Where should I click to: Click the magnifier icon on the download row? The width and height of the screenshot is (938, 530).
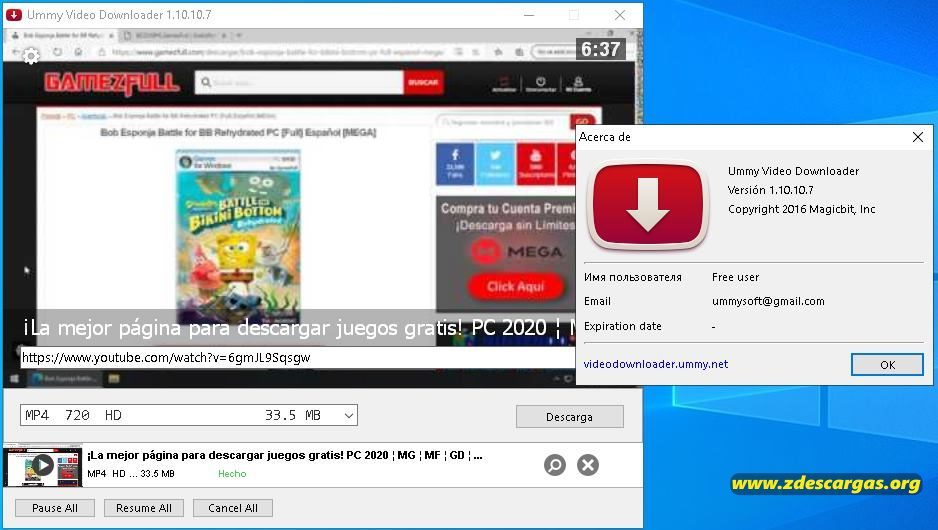pyautogui.click(x=555, y=465)
